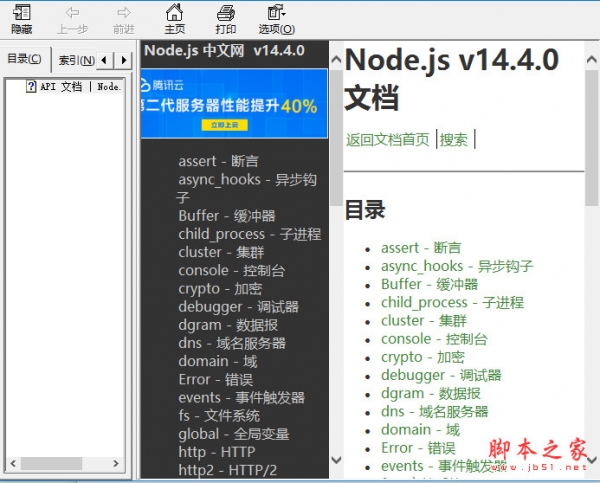Click the Back (上一步) toolbar arrow
Viewport: 600px width, 483px height.
[x=72, y=19]
